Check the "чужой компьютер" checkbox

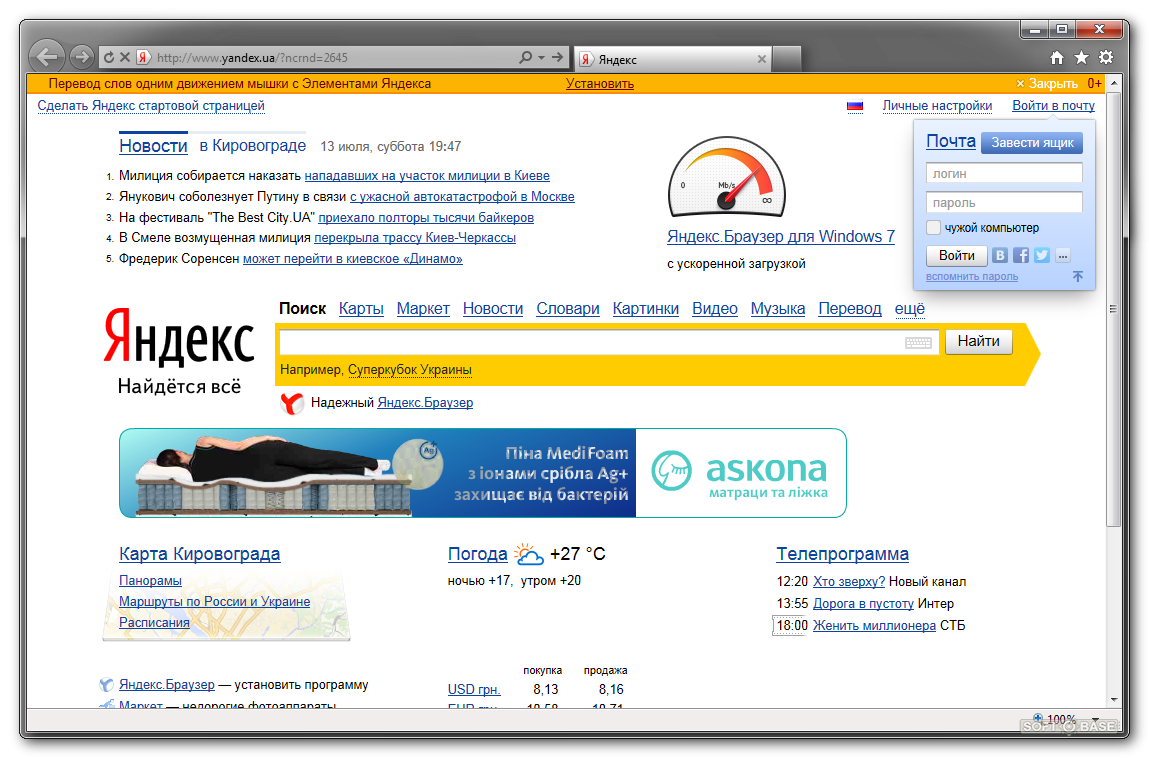pyautogui.click(x=934, y=228)
